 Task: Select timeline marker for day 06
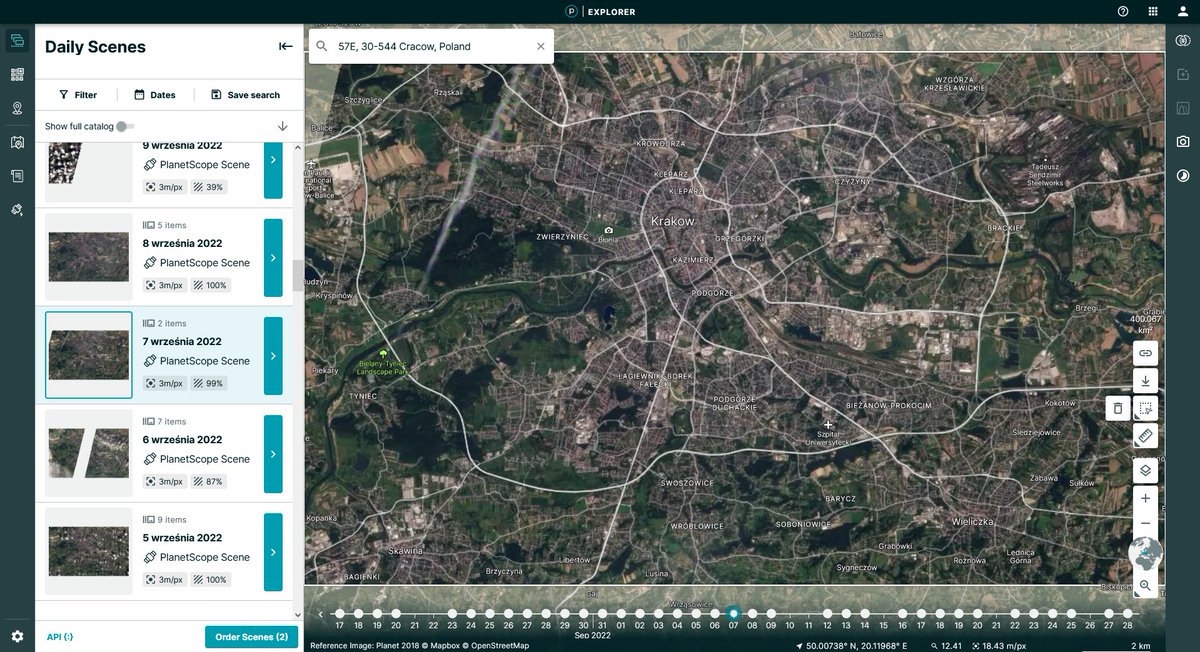coord(714,613)
